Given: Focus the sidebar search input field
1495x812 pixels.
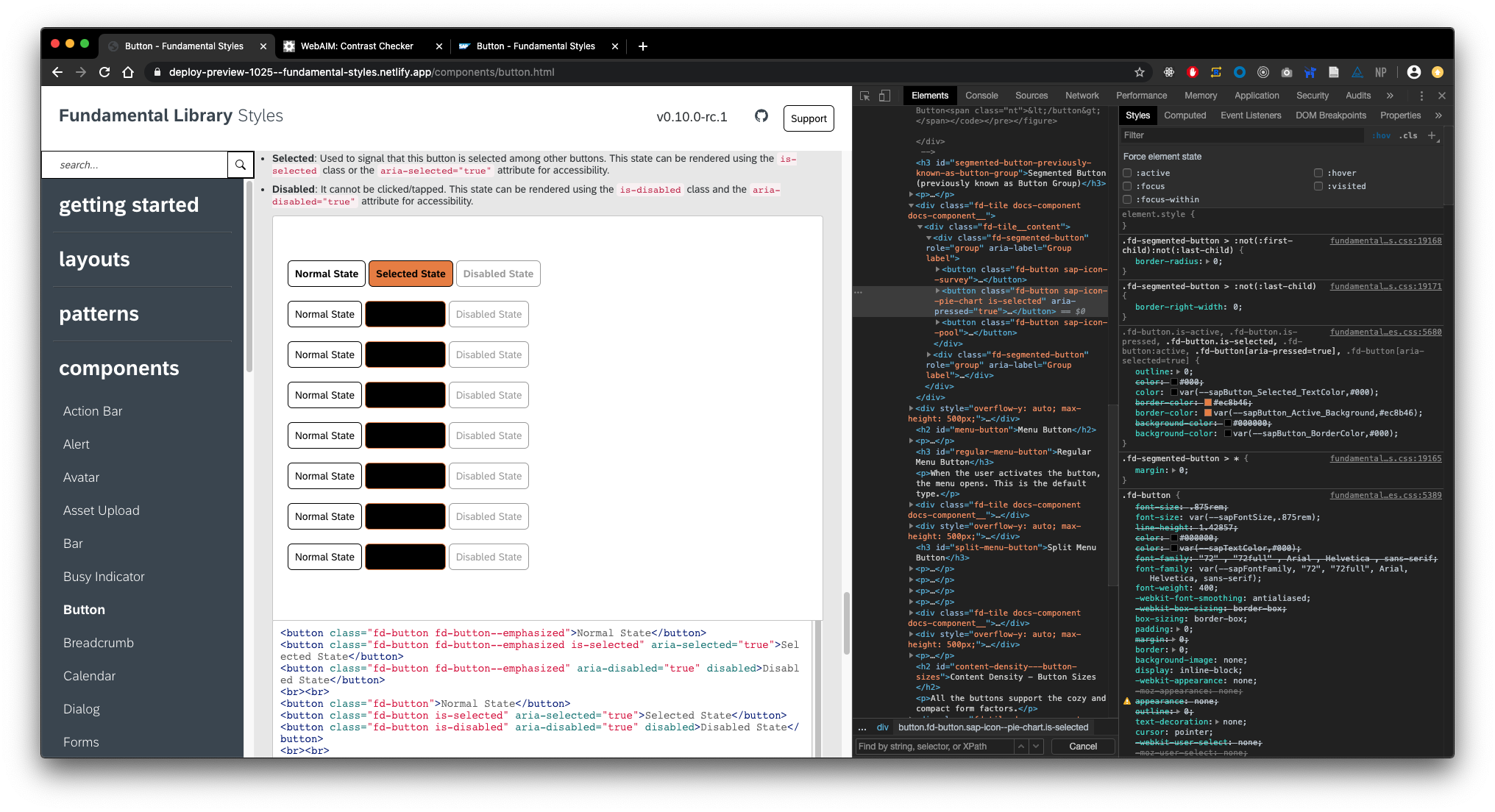Looking at the screenshot, I should [135, 165].
